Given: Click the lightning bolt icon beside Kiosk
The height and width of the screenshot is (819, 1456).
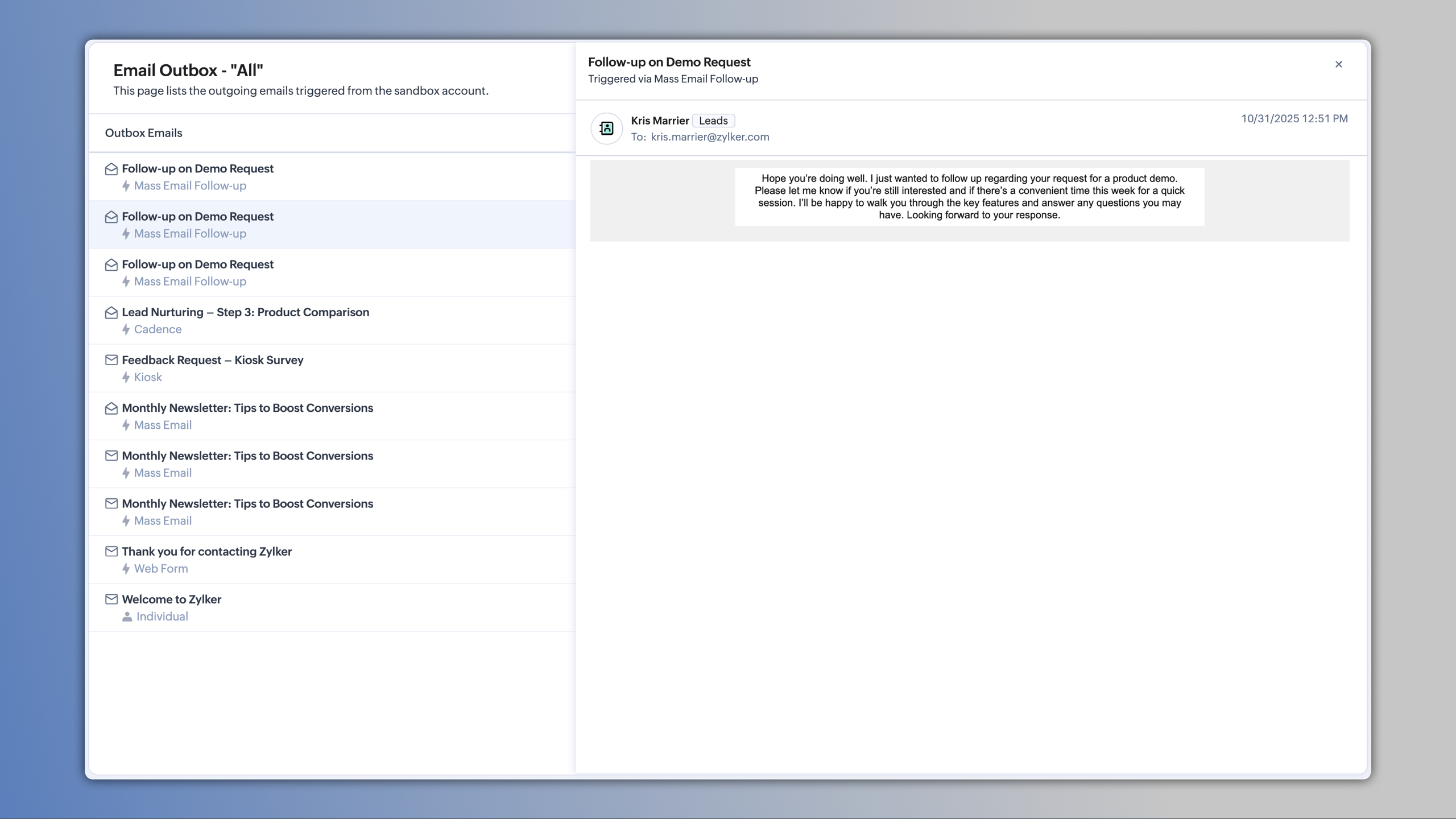Looking at the screenshot, I should (x=126, y=377).
